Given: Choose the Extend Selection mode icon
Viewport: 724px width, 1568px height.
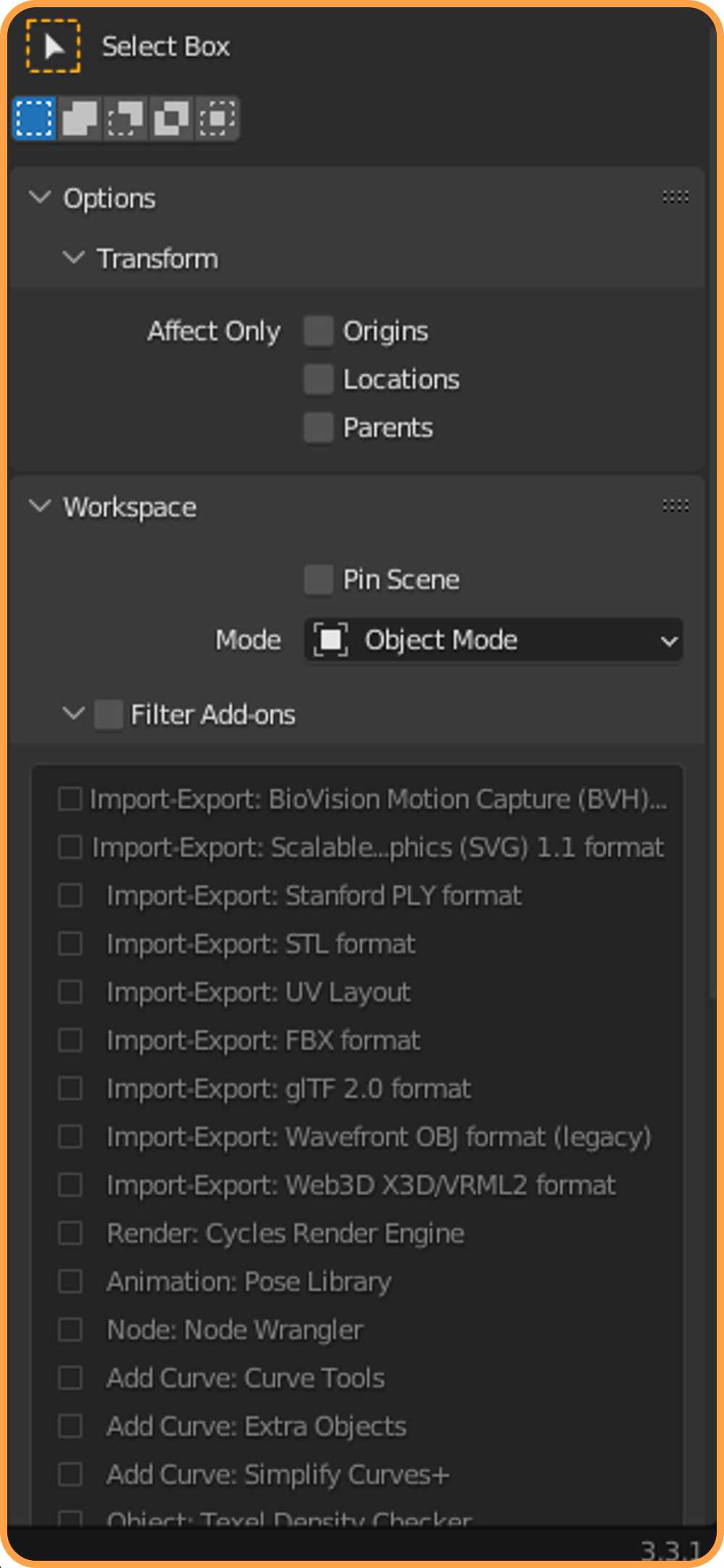Looking at the screenshot, I should point(80,118).
